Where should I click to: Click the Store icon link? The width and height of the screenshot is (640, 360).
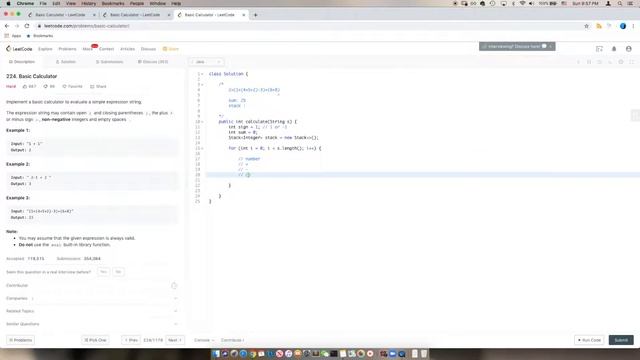click(171, 49)
